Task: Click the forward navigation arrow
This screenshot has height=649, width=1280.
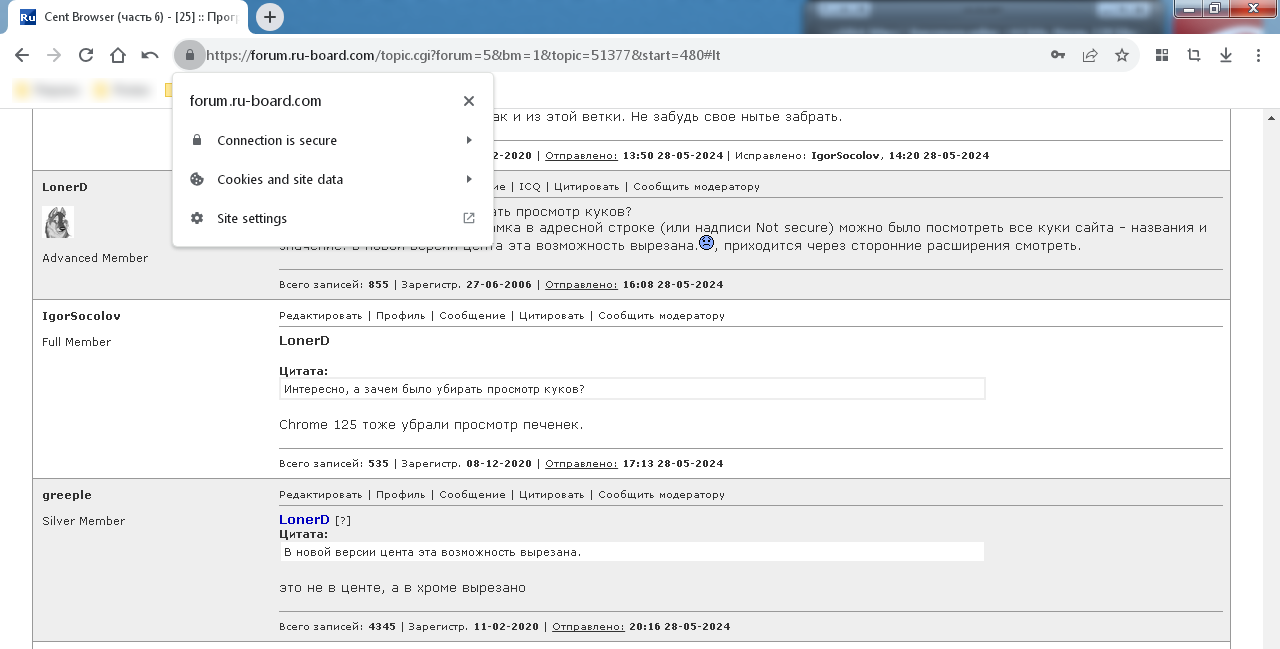Action: coord(54,55)
